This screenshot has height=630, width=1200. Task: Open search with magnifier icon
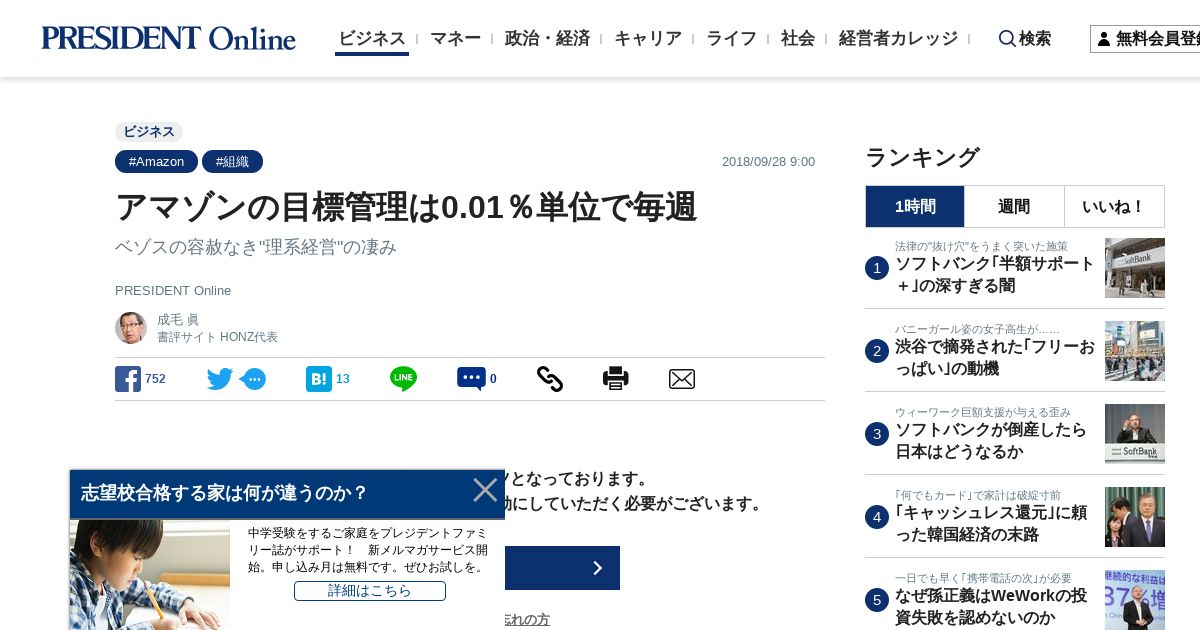coord(1007,38)
